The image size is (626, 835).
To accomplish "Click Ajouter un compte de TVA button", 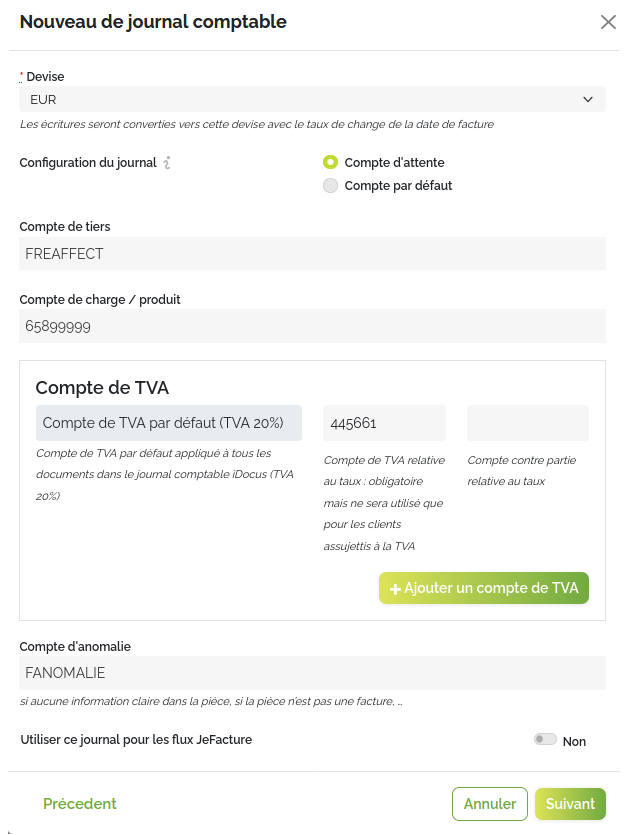I will tap(484, 588).
